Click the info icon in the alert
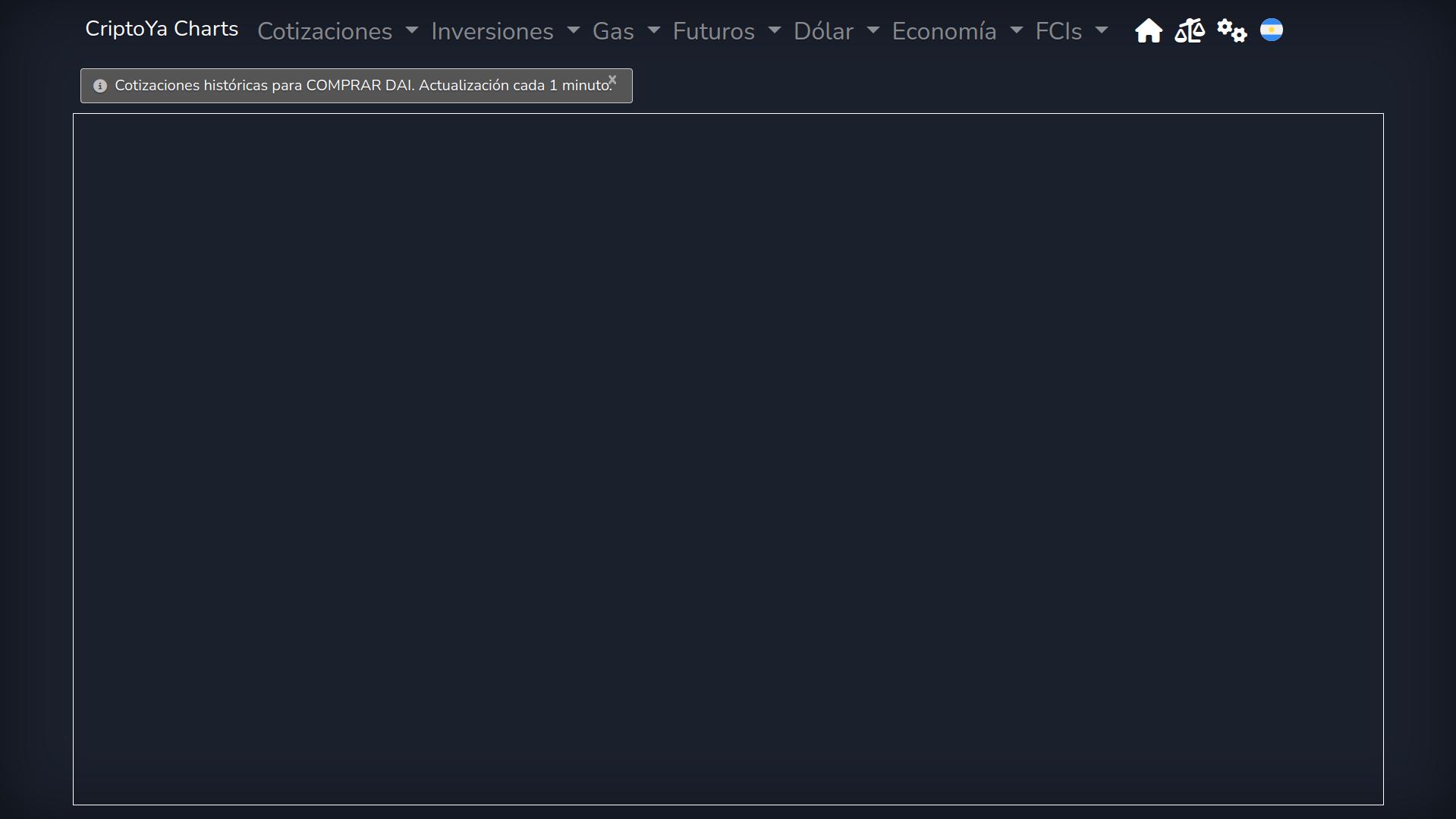 (99, 87)
